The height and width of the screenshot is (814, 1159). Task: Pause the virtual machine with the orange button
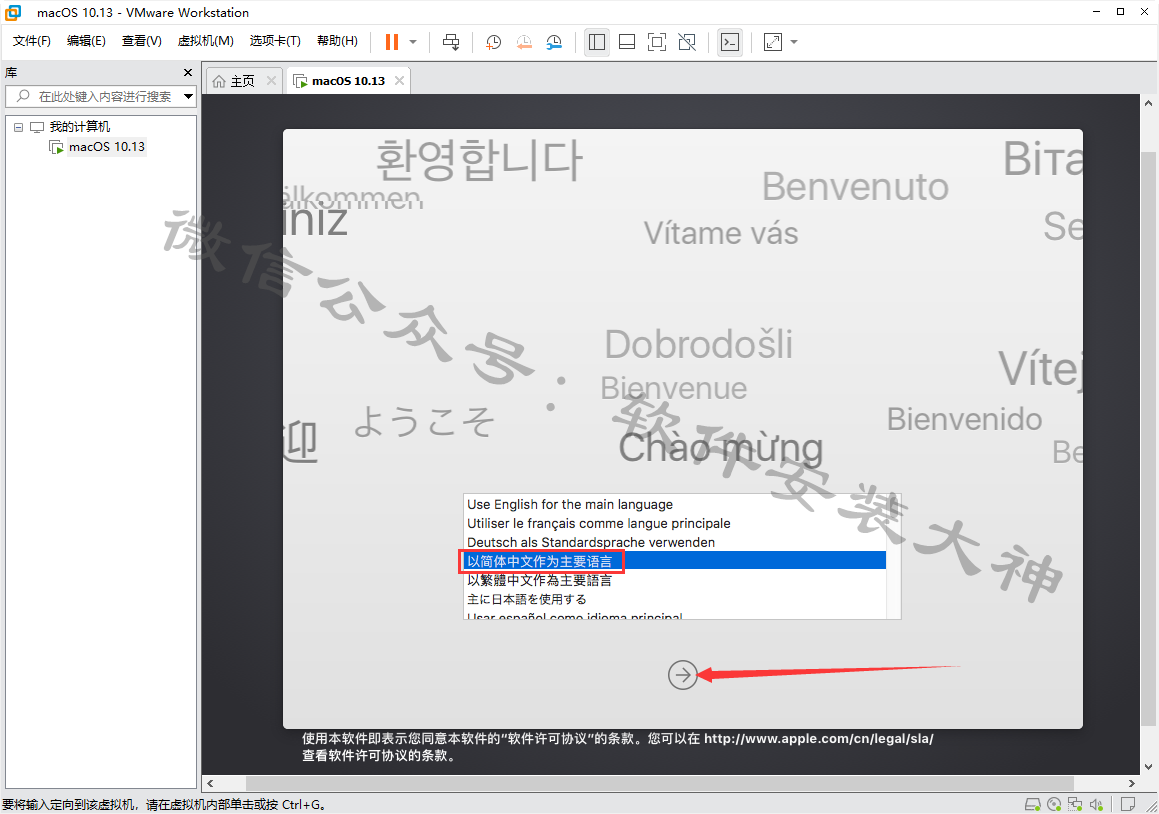point(392,42)
